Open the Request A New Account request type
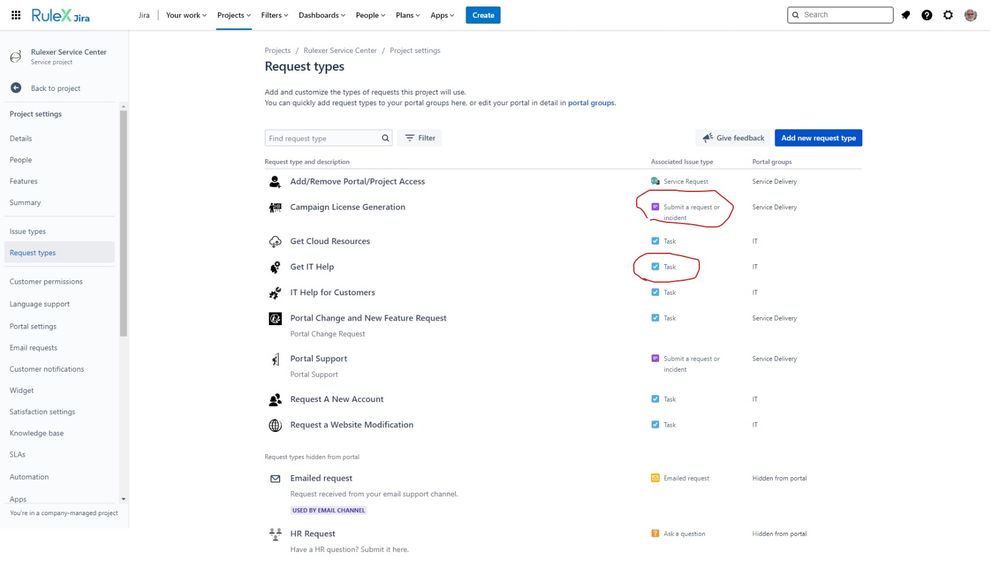This screenshot has height=575, width=999. pos(337,399)
